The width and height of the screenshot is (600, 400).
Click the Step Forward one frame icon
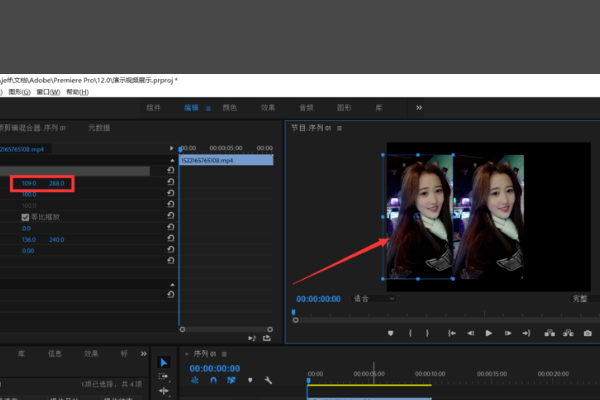(x=508, y=333)
